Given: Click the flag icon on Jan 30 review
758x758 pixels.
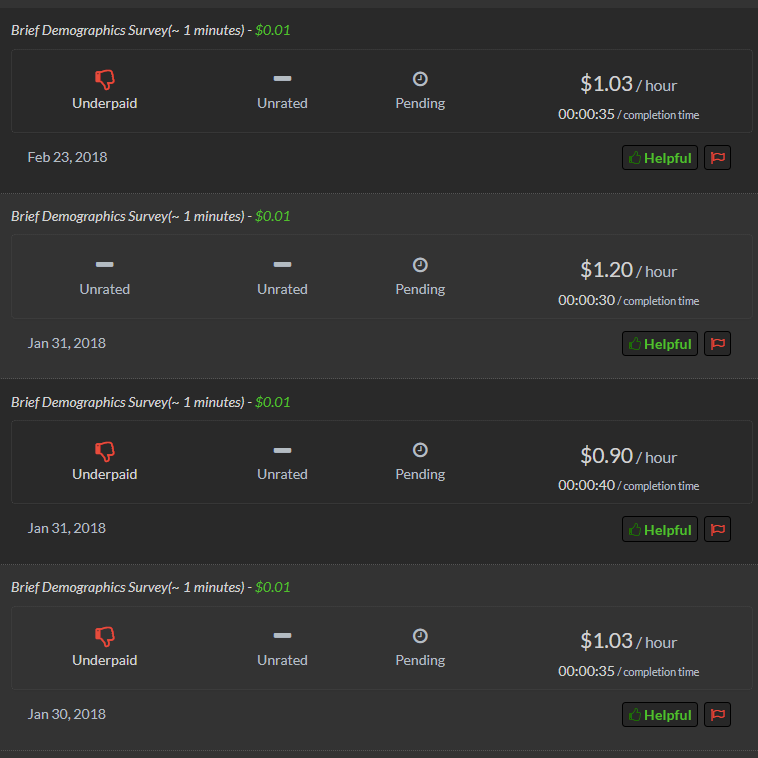Looking at the screenshot, I should click(717, 715).
